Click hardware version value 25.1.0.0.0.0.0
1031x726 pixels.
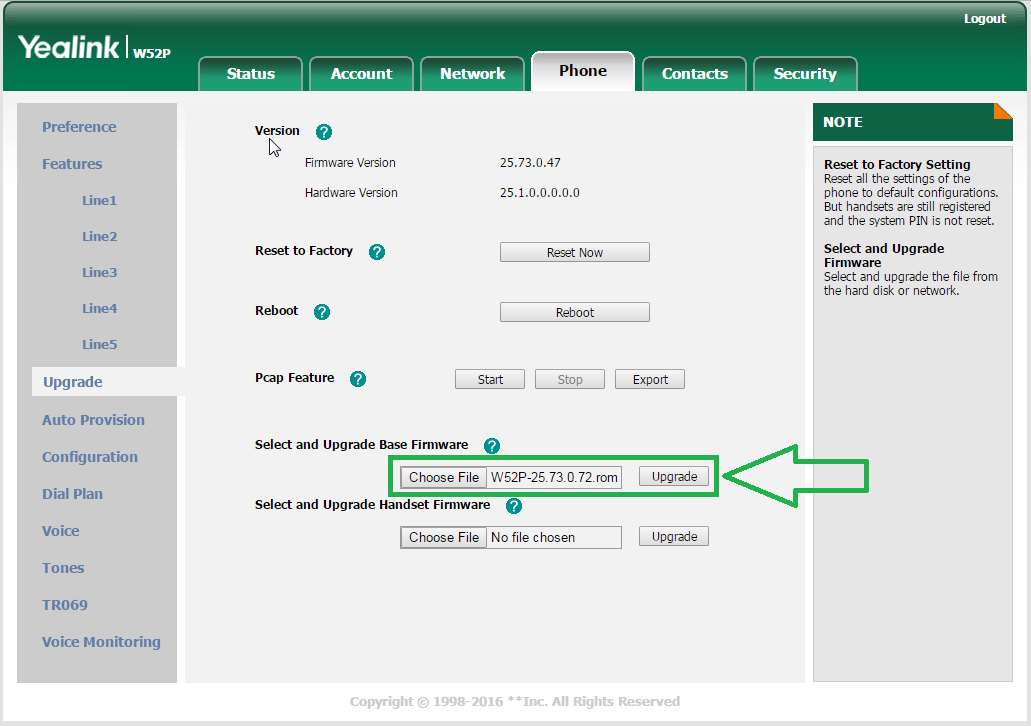click(539, 193)
